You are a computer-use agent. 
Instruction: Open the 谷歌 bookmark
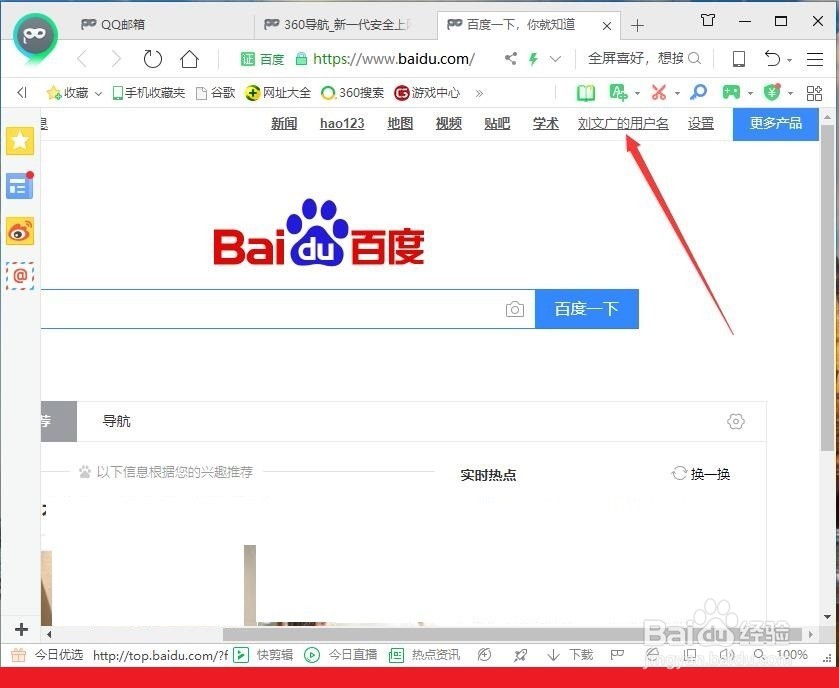[216, 93]
